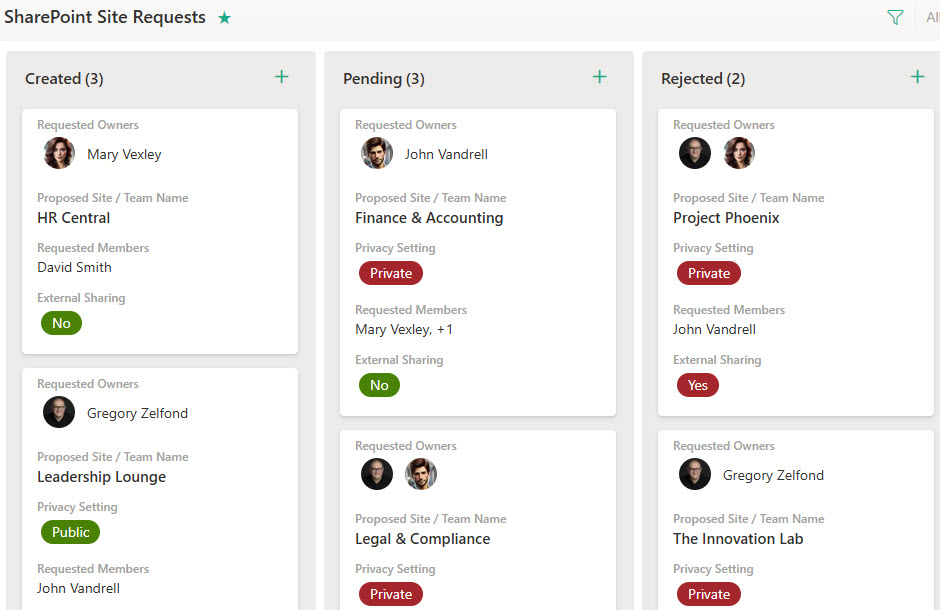This screenshot has height=610, width=940.
Task: Add a new item to Created column
Action: [x=282, y=77]
